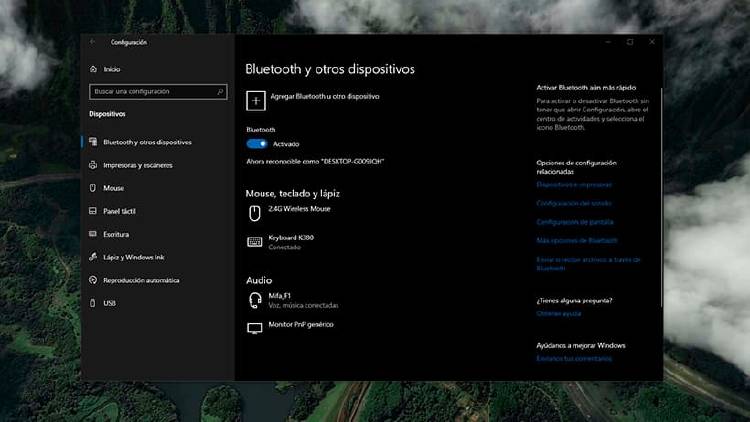Click the Obtener ayuda link
Image resolution: width=750 pixels, height=422 pixels.
[x=558, y=313]
